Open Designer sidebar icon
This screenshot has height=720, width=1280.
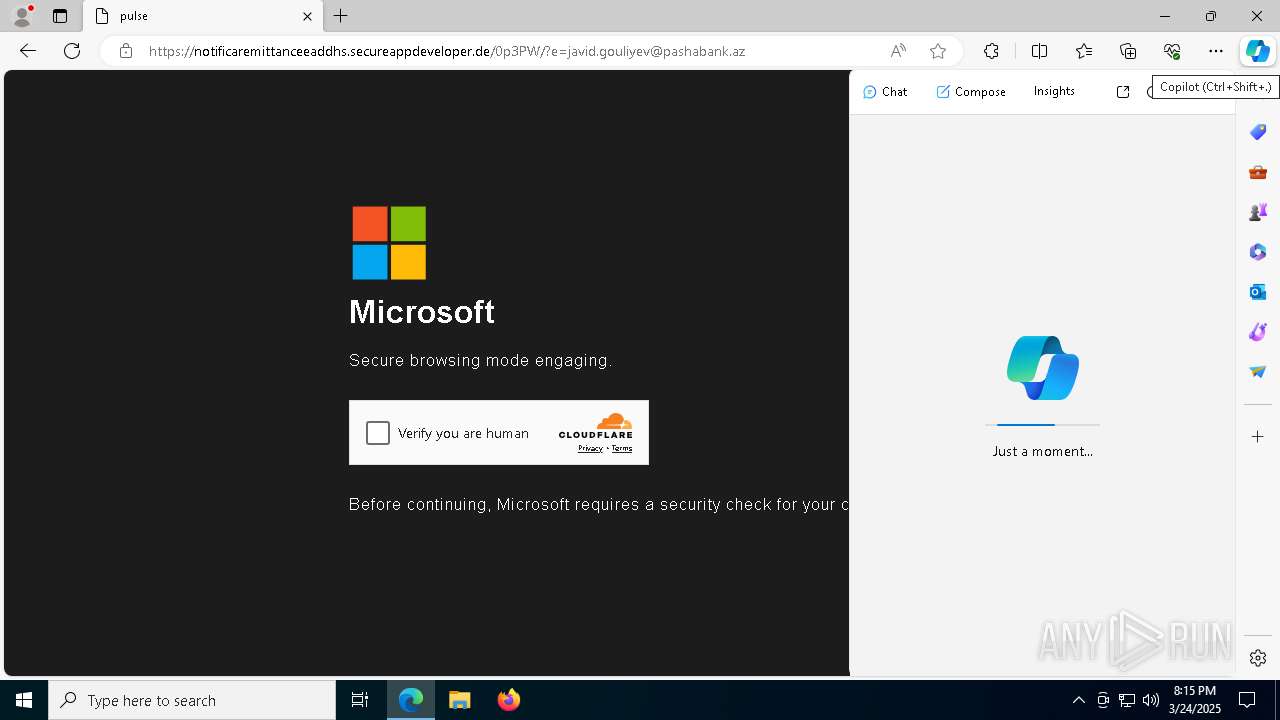click(x=1258, y=332)
